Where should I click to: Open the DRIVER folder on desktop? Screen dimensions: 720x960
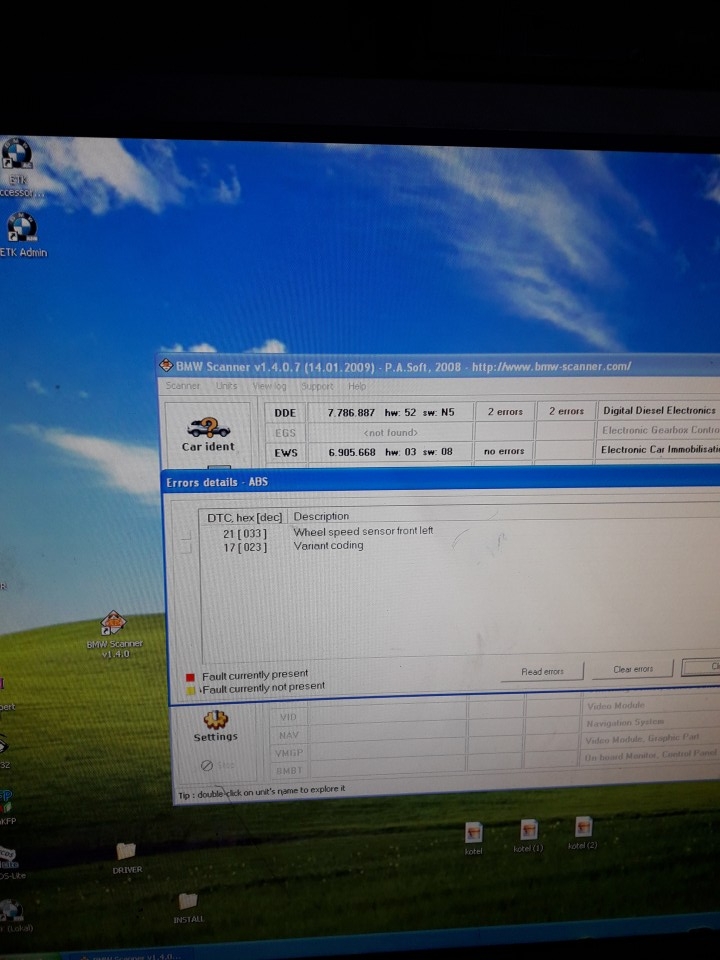(126, 857)
